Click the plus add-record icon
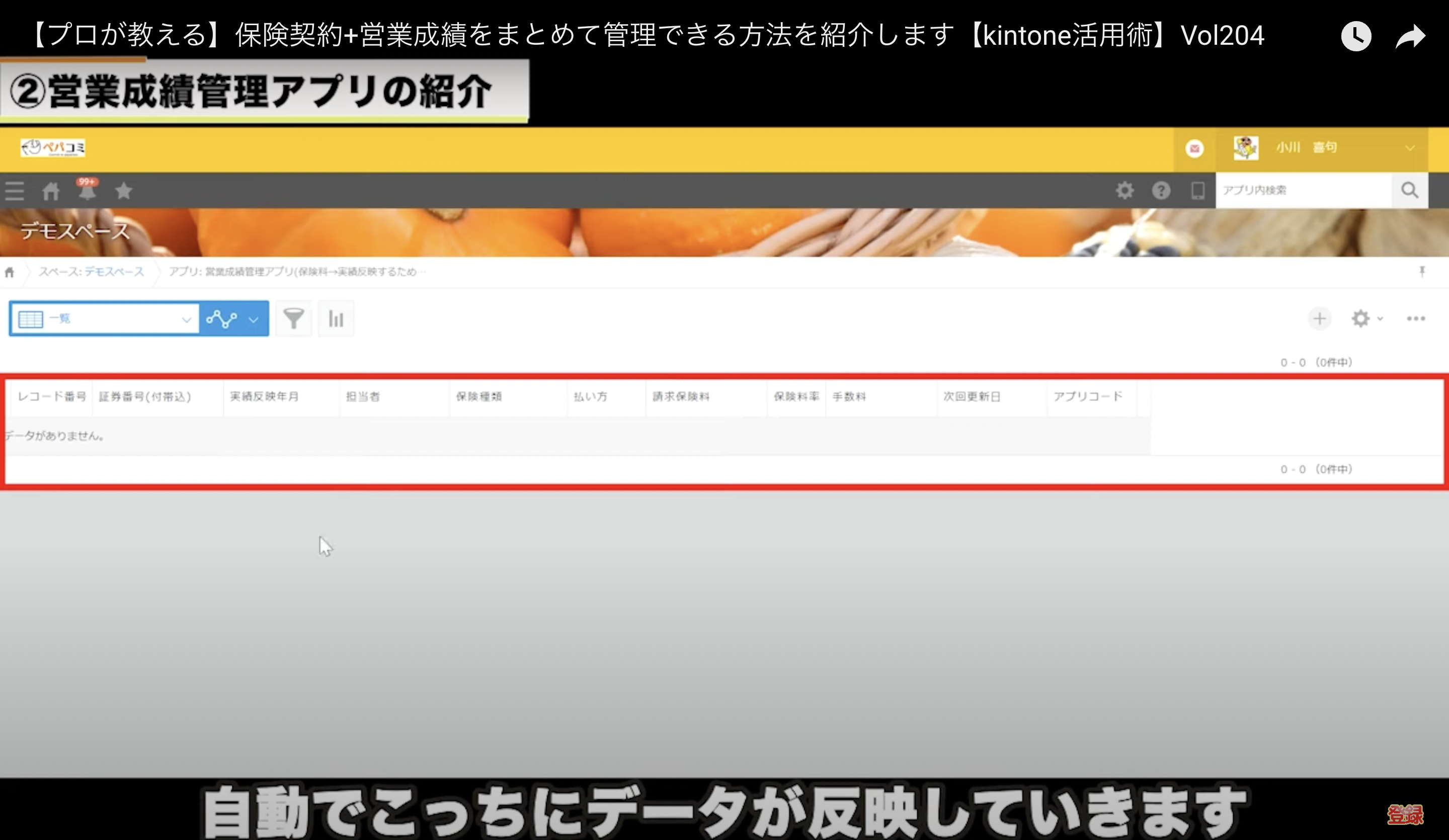1449x840 pixels. (1320, 318)
